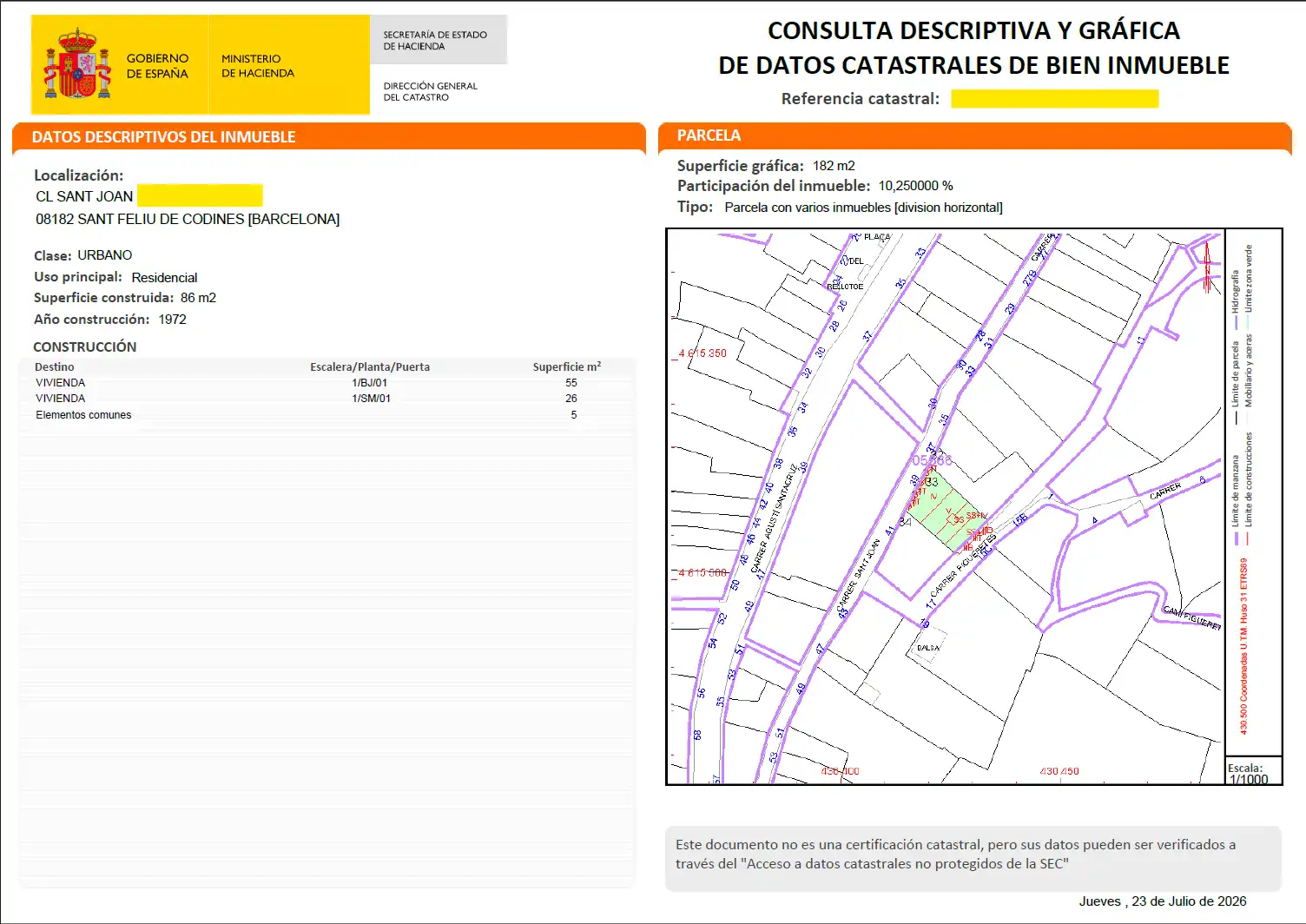Select the '86 m2' built surface value
This screenshot has height=924, width=1306.
point(198,298)
